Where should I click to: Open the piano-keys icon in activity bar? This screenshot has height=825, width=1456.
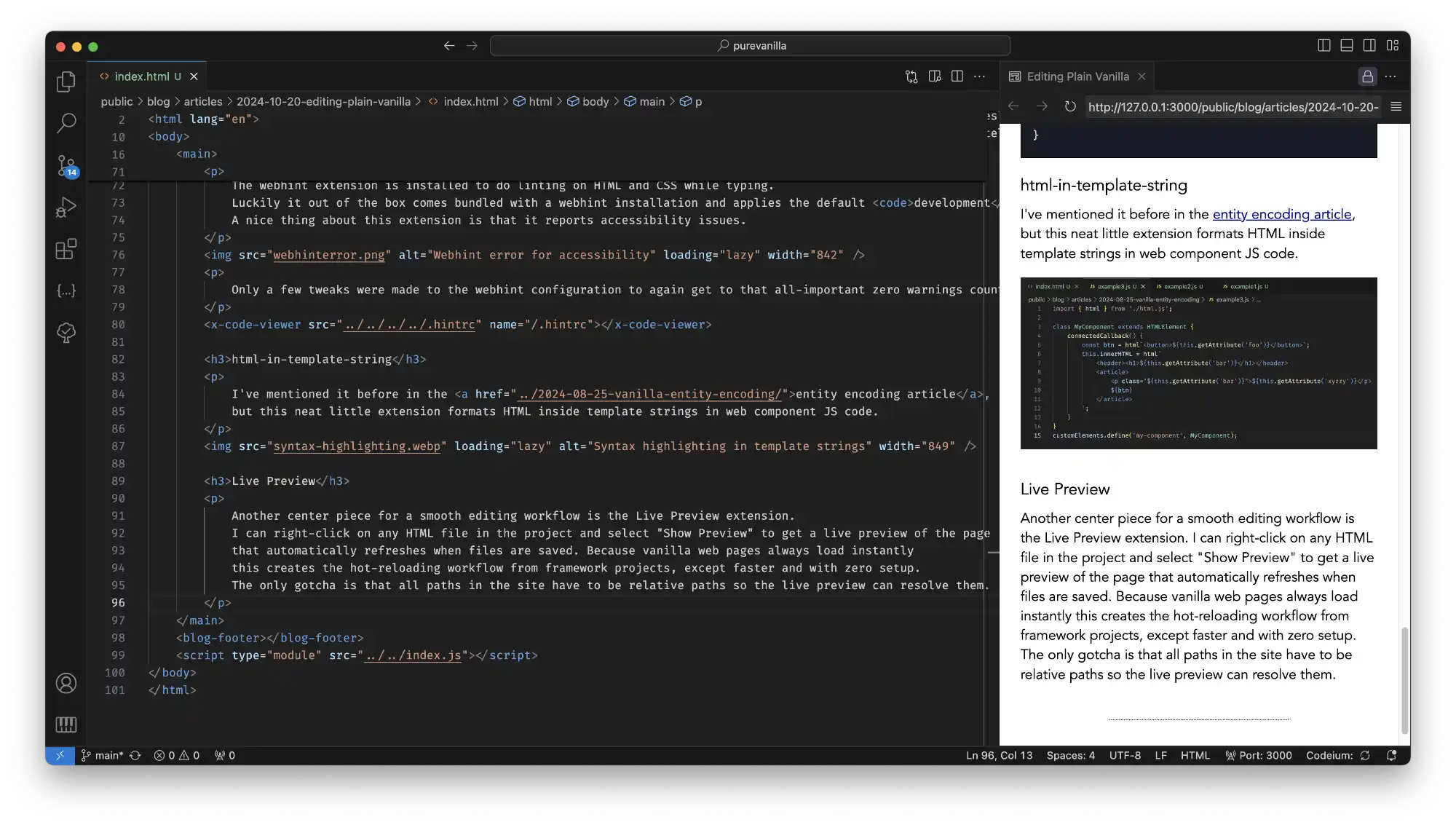[66, 724]
